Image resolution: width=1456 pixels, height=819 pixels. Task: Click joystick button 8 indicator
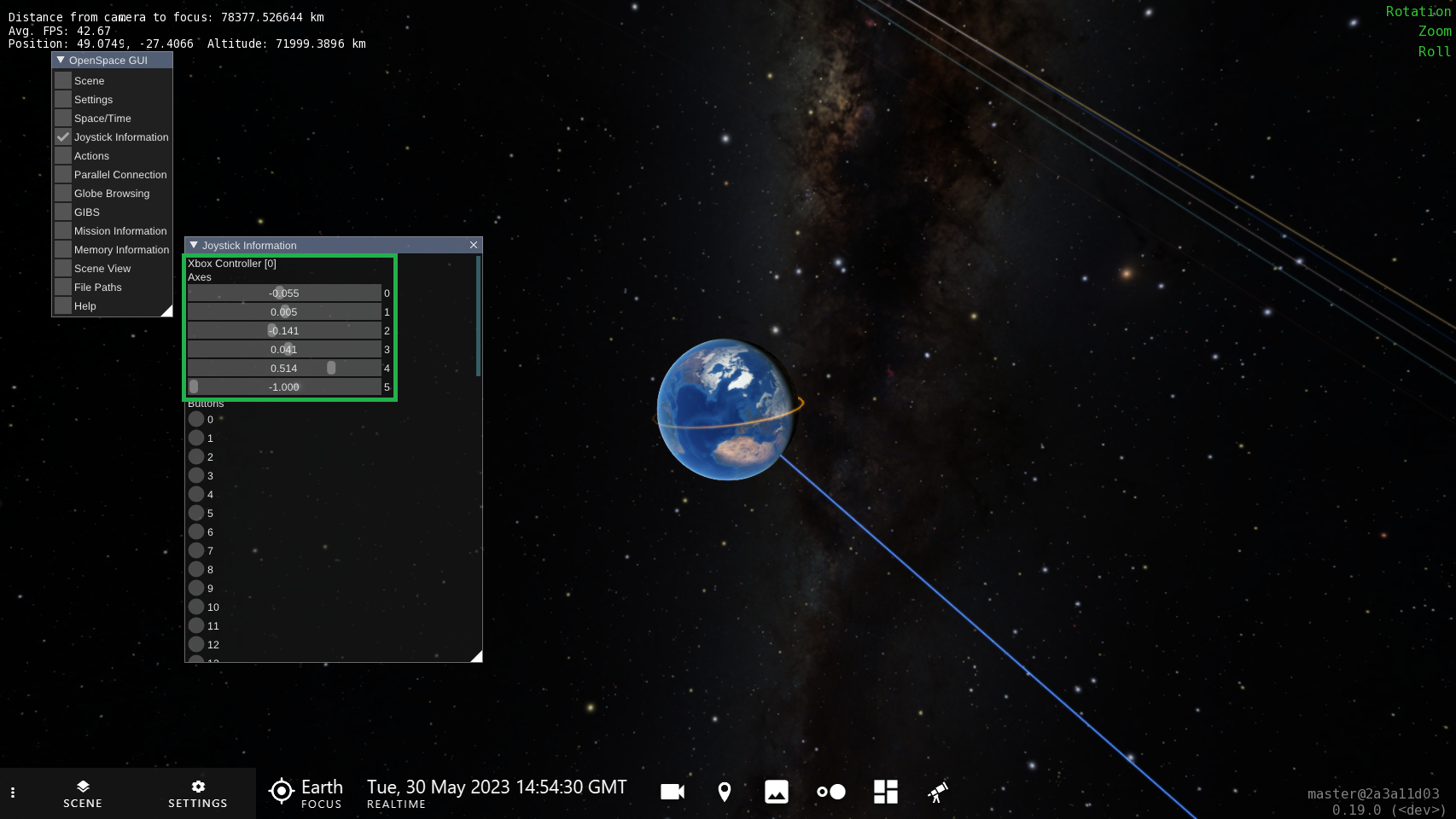pyautogui.click(x=196, y=569)
